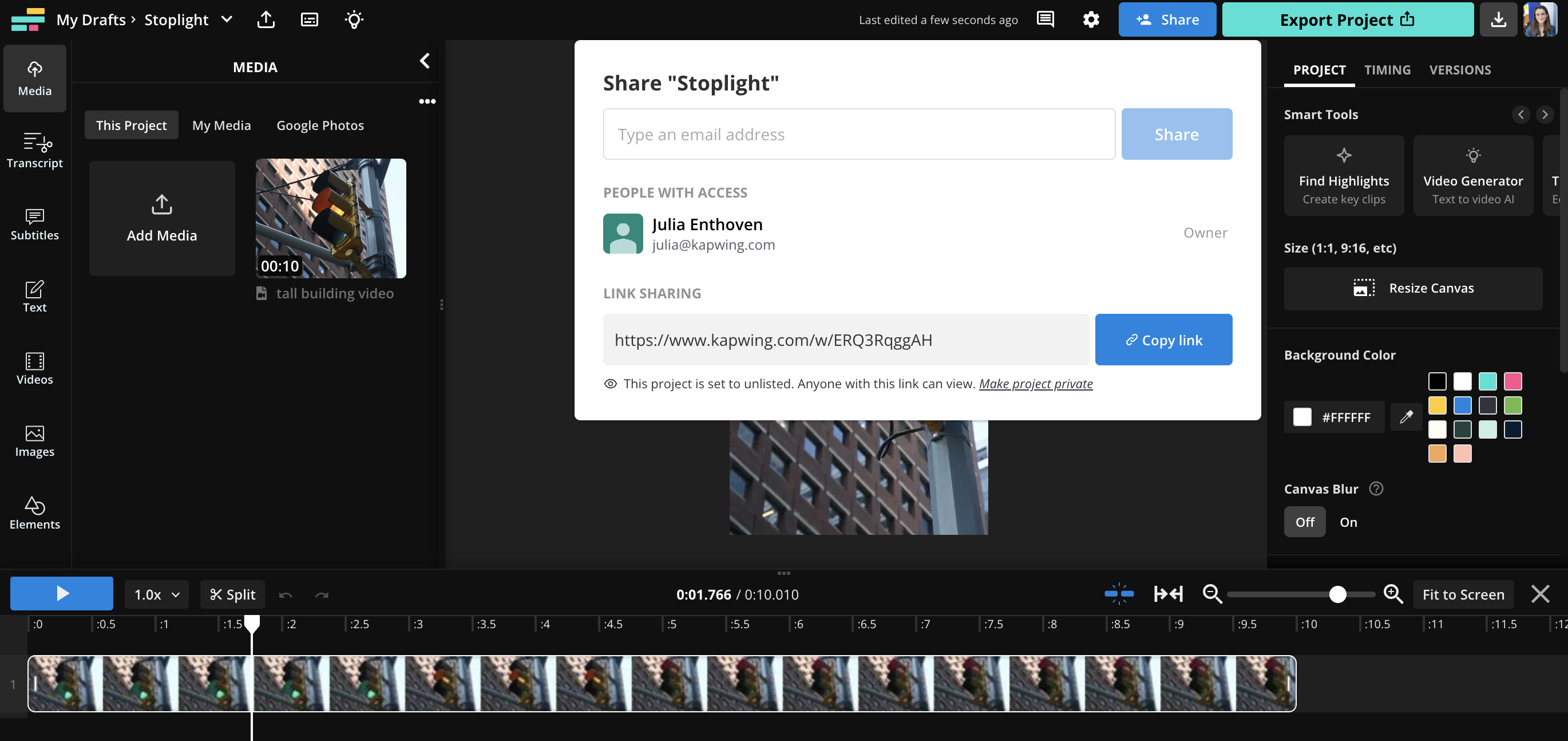Open the Stoplight project name dropdown
Viewport: 1568px width, 741px height.
[x=227, y=19]
